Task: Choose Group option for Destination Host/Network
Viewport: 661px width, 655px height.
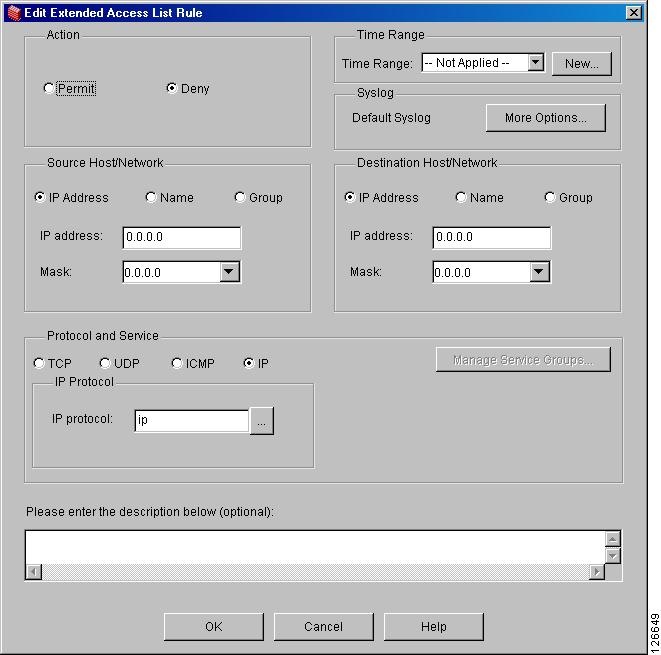Action: coord(549,197)
